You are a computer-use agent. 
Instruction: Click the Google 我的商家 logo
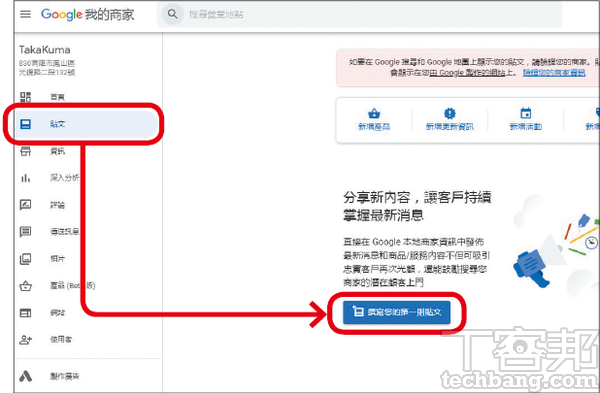pyautogui.click(x=88, y=15)
